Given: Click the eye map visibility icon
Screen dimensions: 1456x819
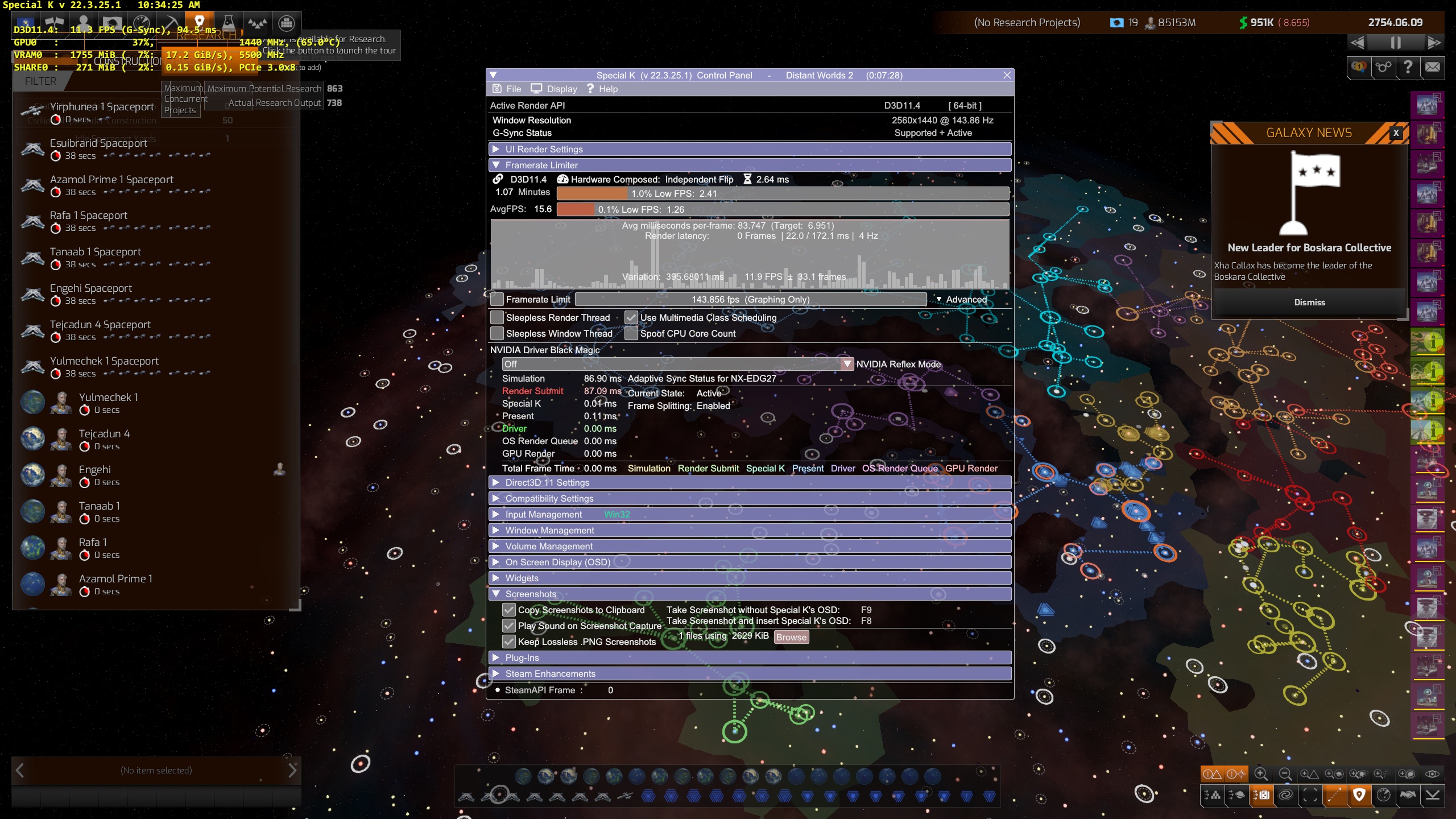Looking at the screenshot, I should (1432, 773).
